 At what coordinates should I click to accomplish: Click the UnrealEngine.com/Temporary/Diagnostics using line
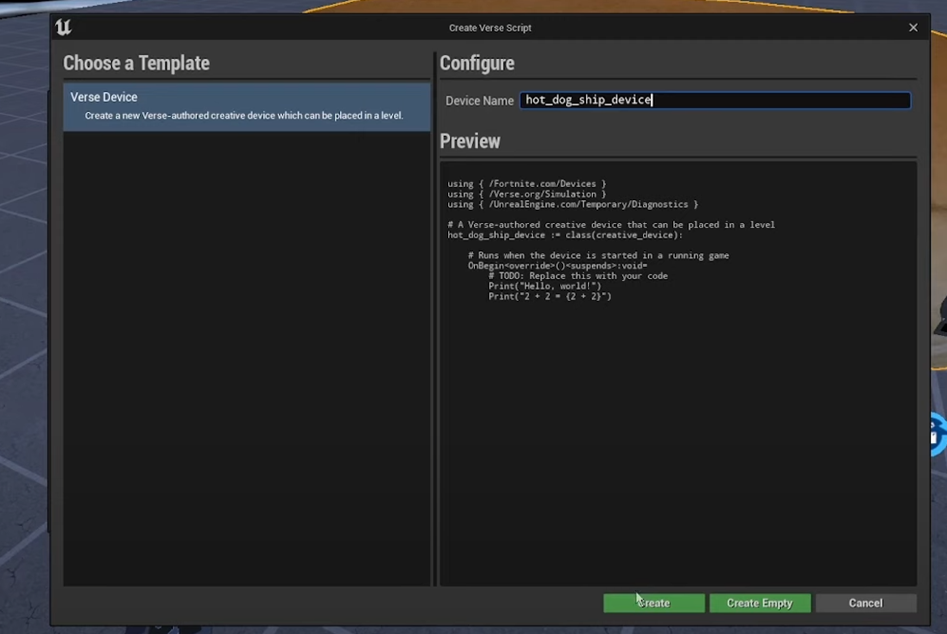(x=573, y=204)
